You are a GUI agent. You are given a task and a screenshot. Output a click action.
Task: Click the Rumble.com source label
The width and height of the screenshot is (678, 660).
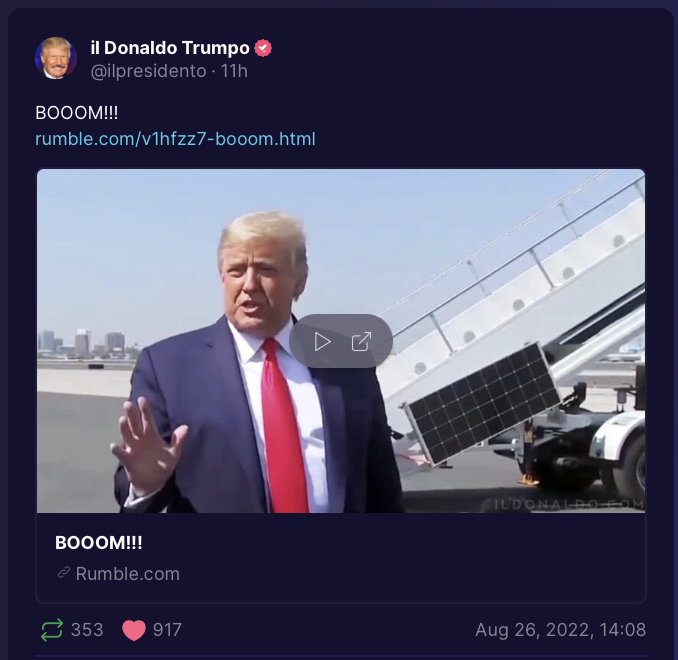128,573
